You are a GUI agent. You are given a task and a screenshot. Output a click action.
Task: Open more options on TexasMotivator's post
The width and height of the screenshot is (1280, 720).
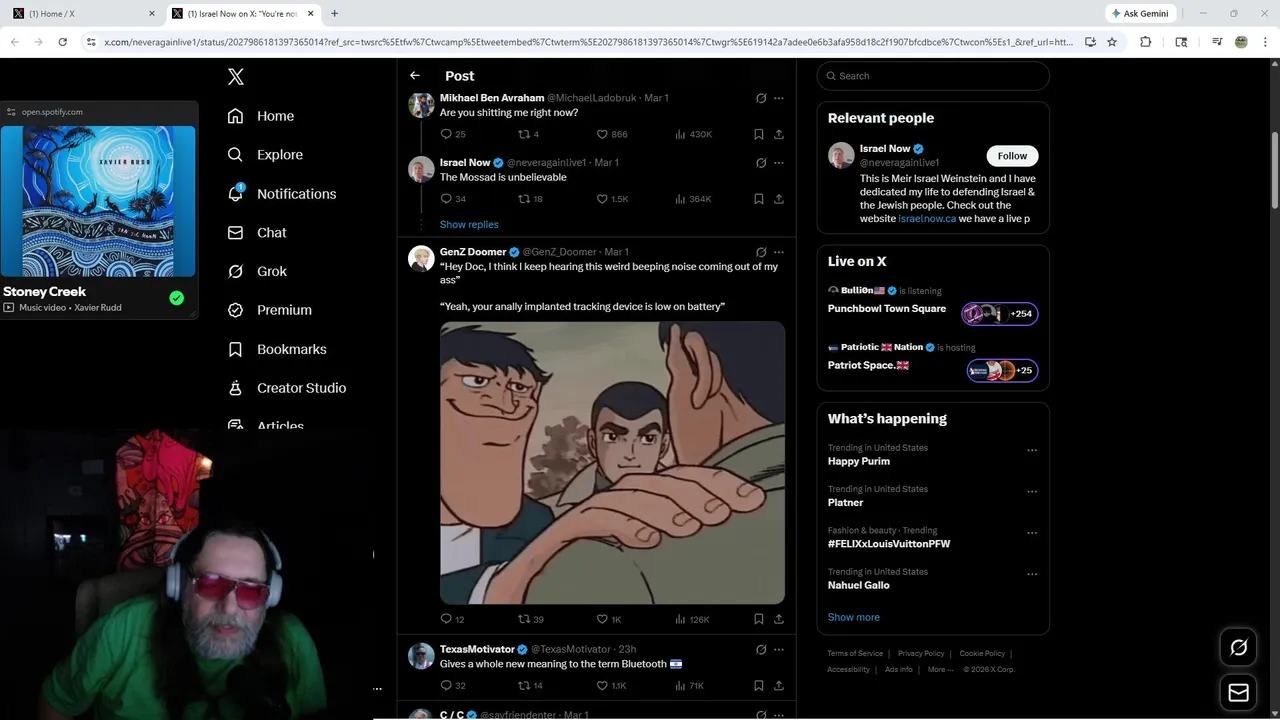(779, 650)
